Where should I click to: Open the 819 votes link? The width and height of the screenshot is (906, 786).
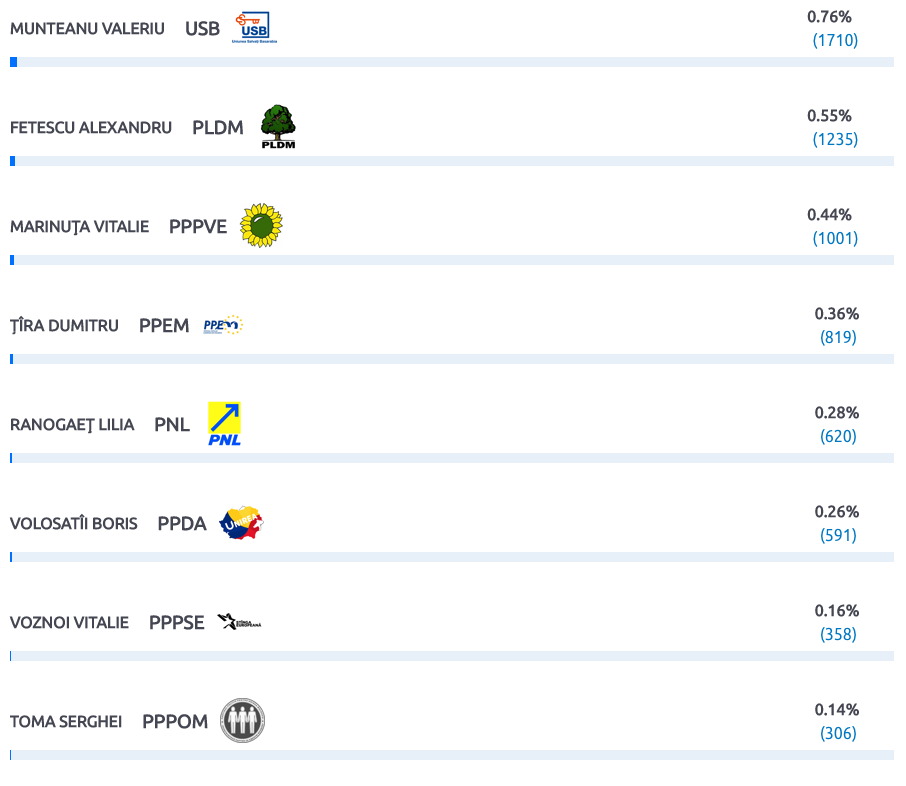tap(838, 337)
